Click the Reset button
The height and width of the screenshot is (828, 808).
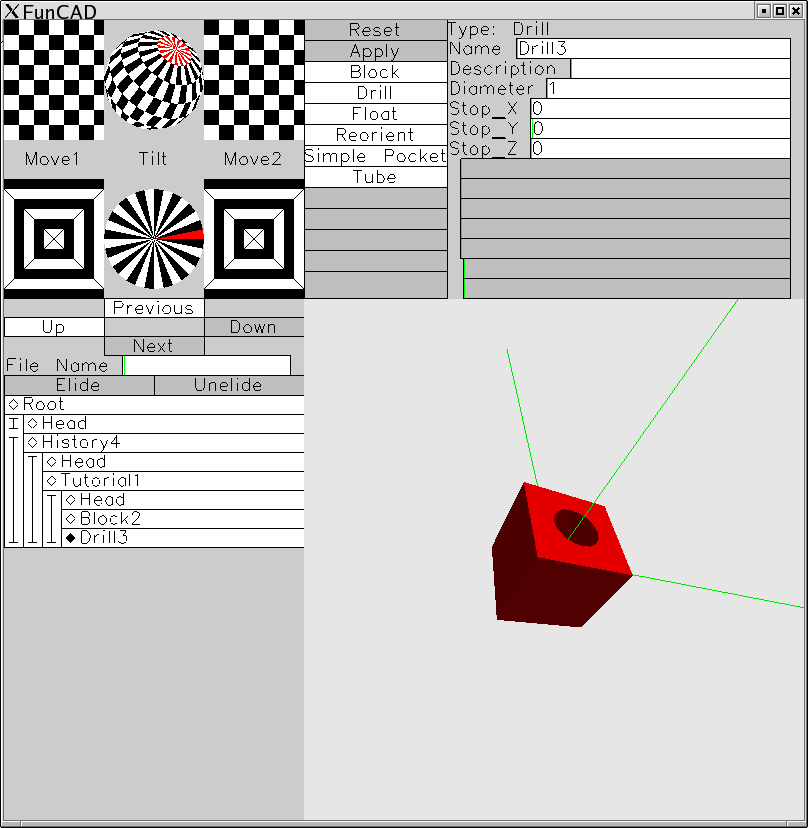(x=376, y=30)
